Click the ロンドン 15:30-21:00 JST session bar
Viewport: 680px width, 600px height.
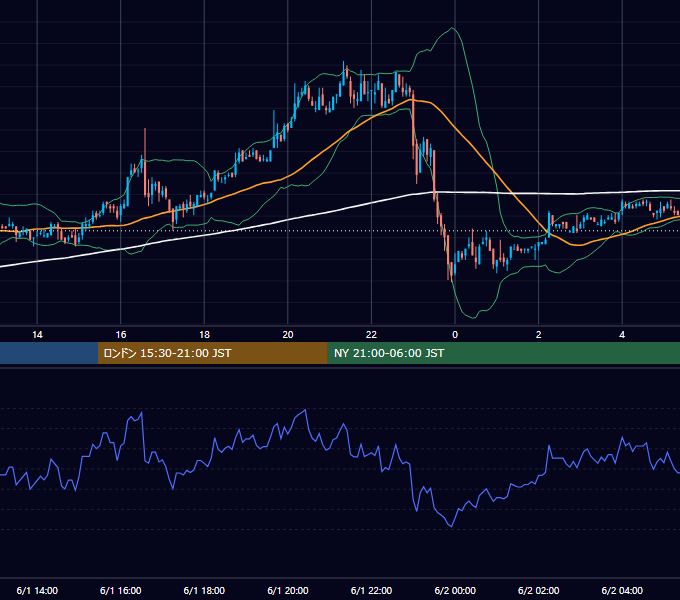[x=212, y=353]
